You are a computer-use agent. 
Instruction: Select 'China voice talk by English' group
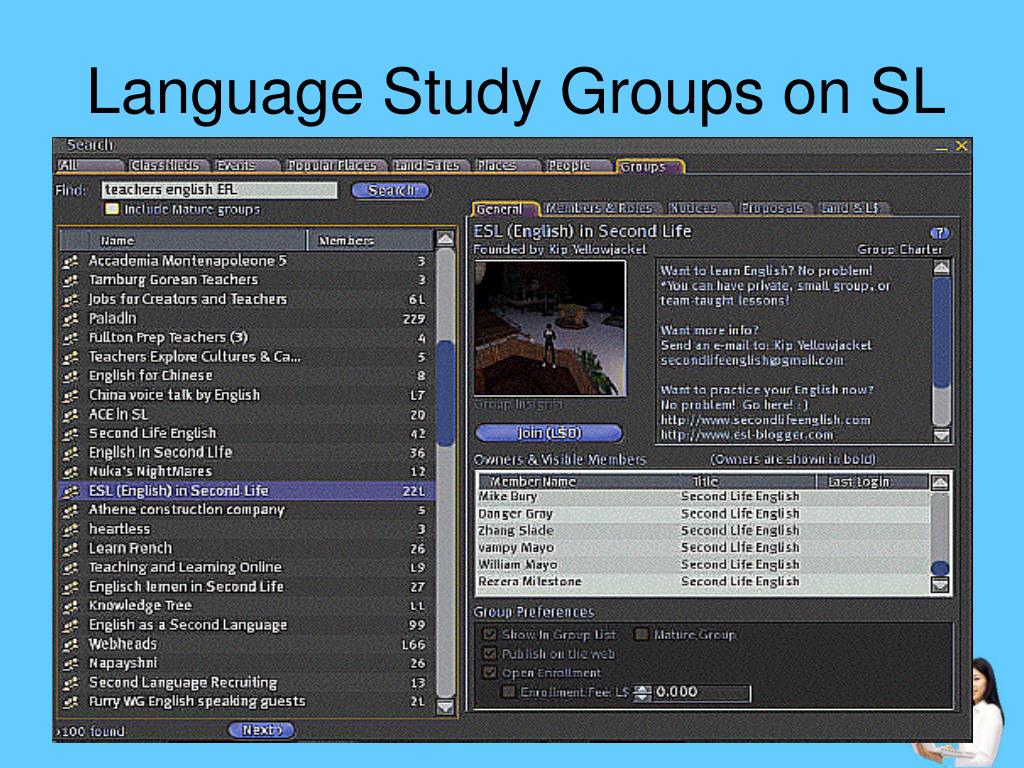tap(247, 395)
